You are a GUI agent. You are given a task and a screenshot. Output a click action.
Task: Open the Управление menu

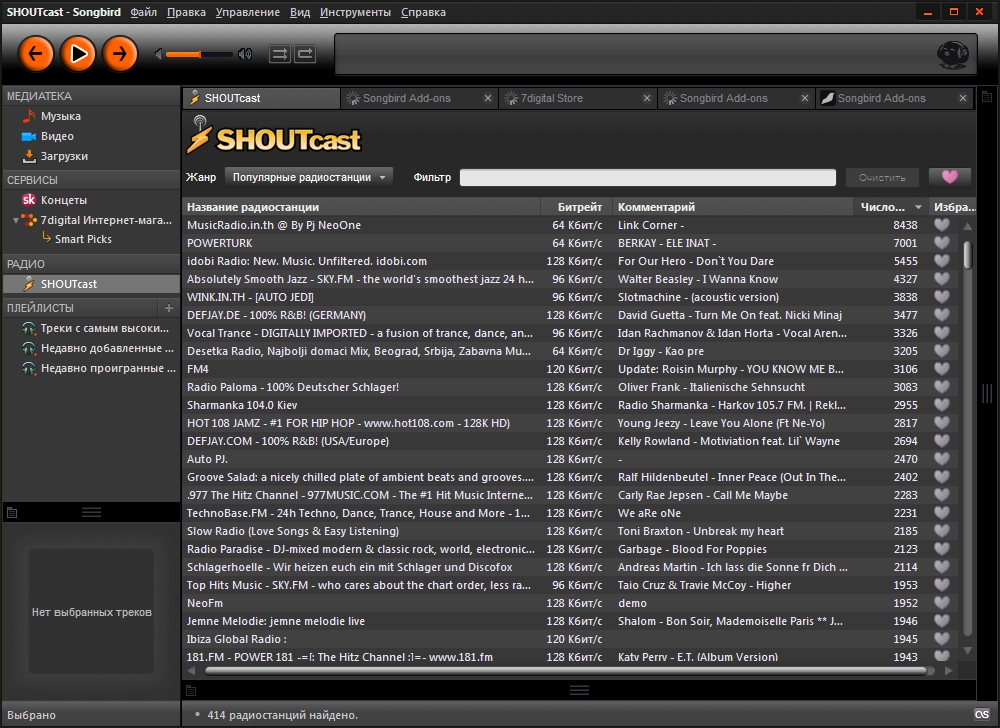[247, 12]
